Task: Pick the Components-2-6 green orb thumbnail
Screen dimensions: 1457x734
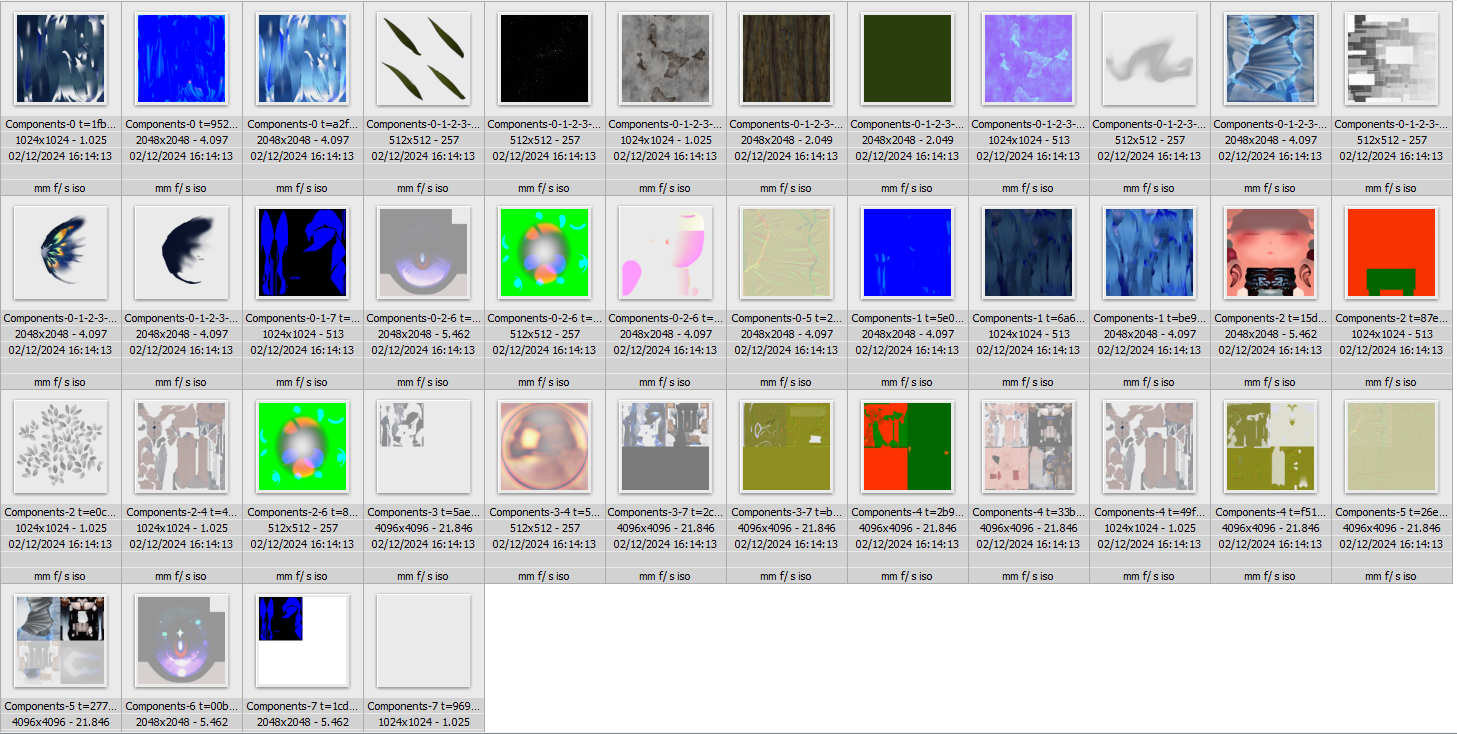Action: click(x=302, y=446)
